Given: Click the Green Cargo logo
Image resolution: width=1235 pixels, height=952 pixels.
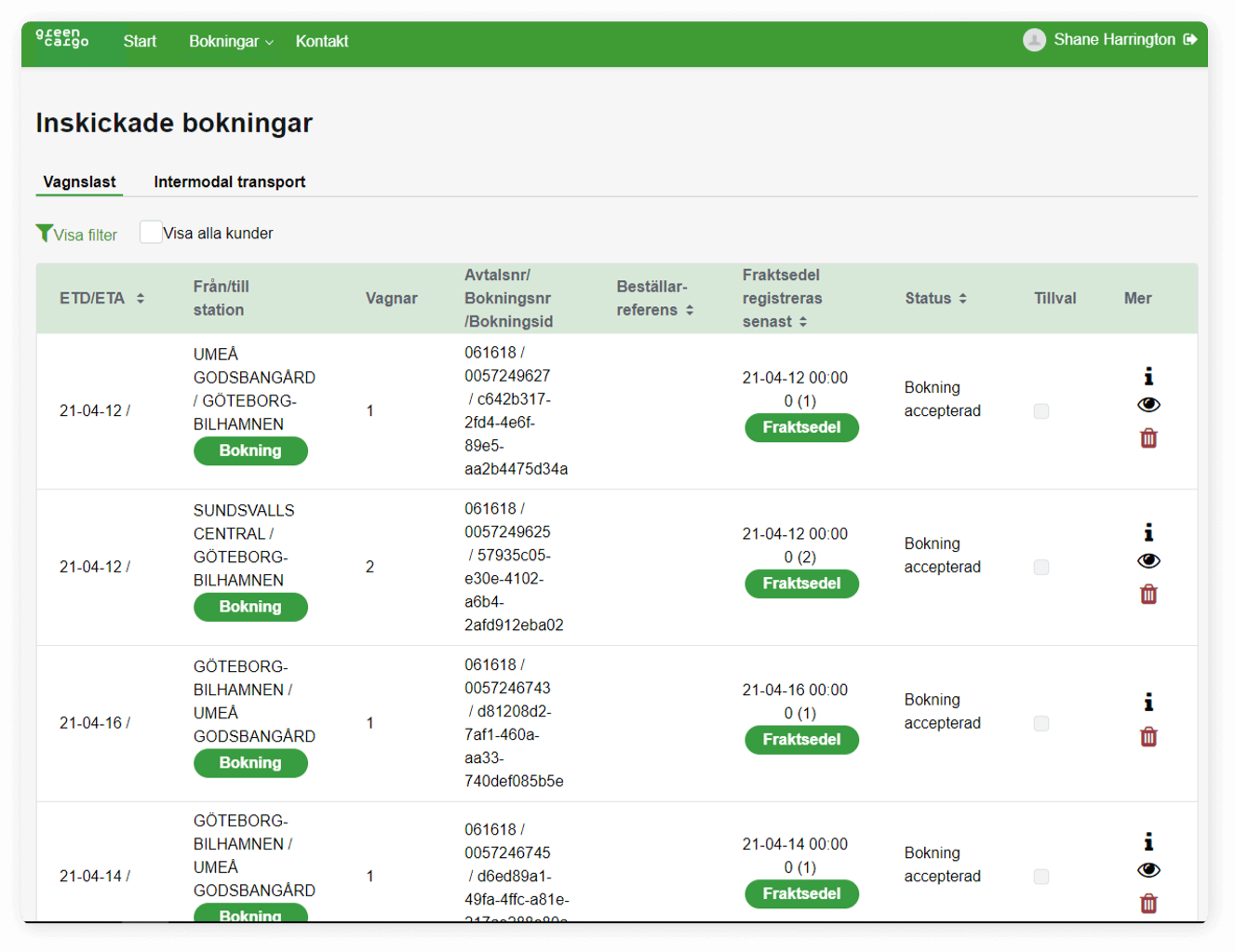Looking at the screenshot, I should tap(60, 40).
